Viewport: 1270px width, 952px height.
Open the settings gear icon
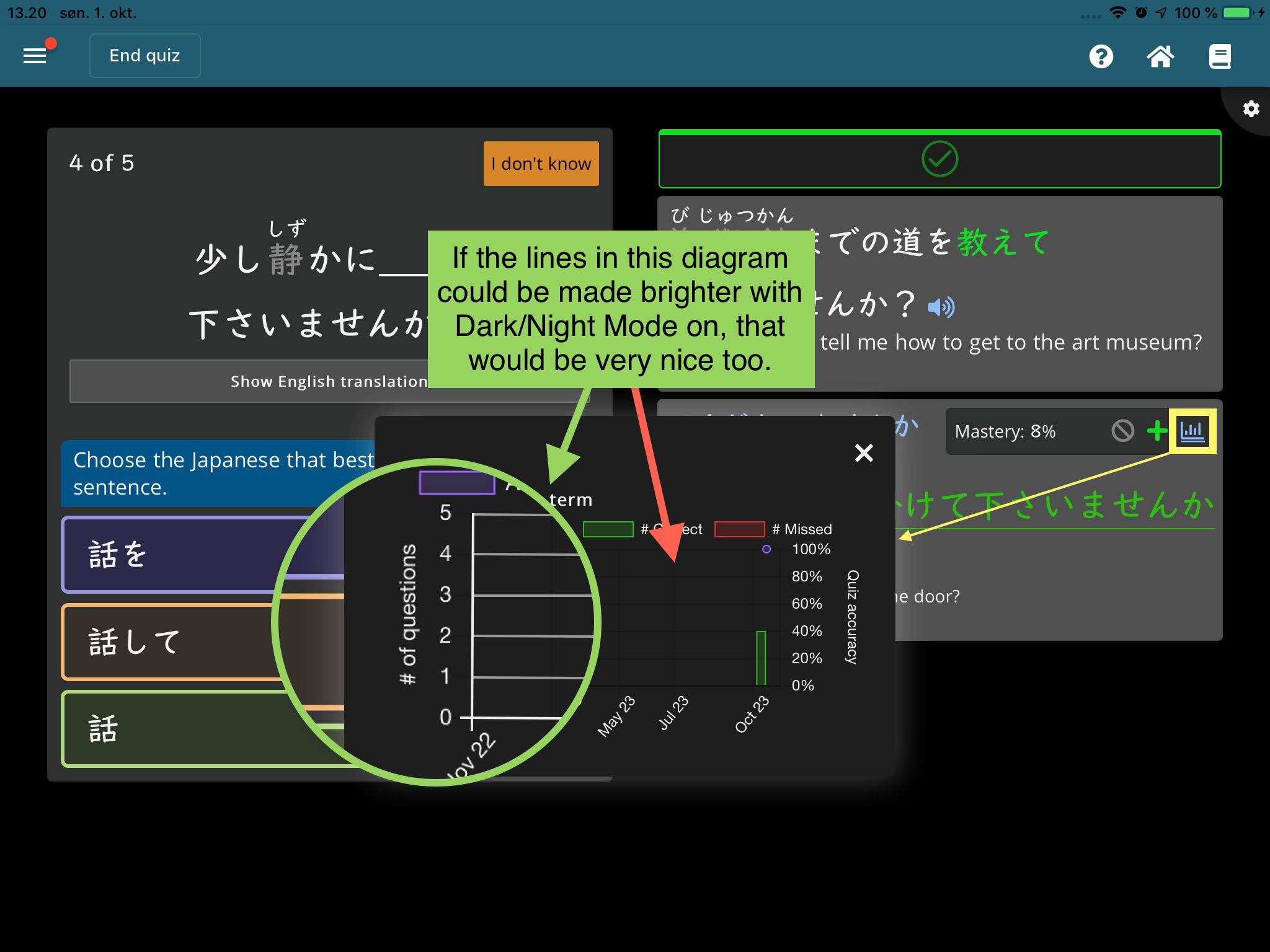[x=1251, y=109]
